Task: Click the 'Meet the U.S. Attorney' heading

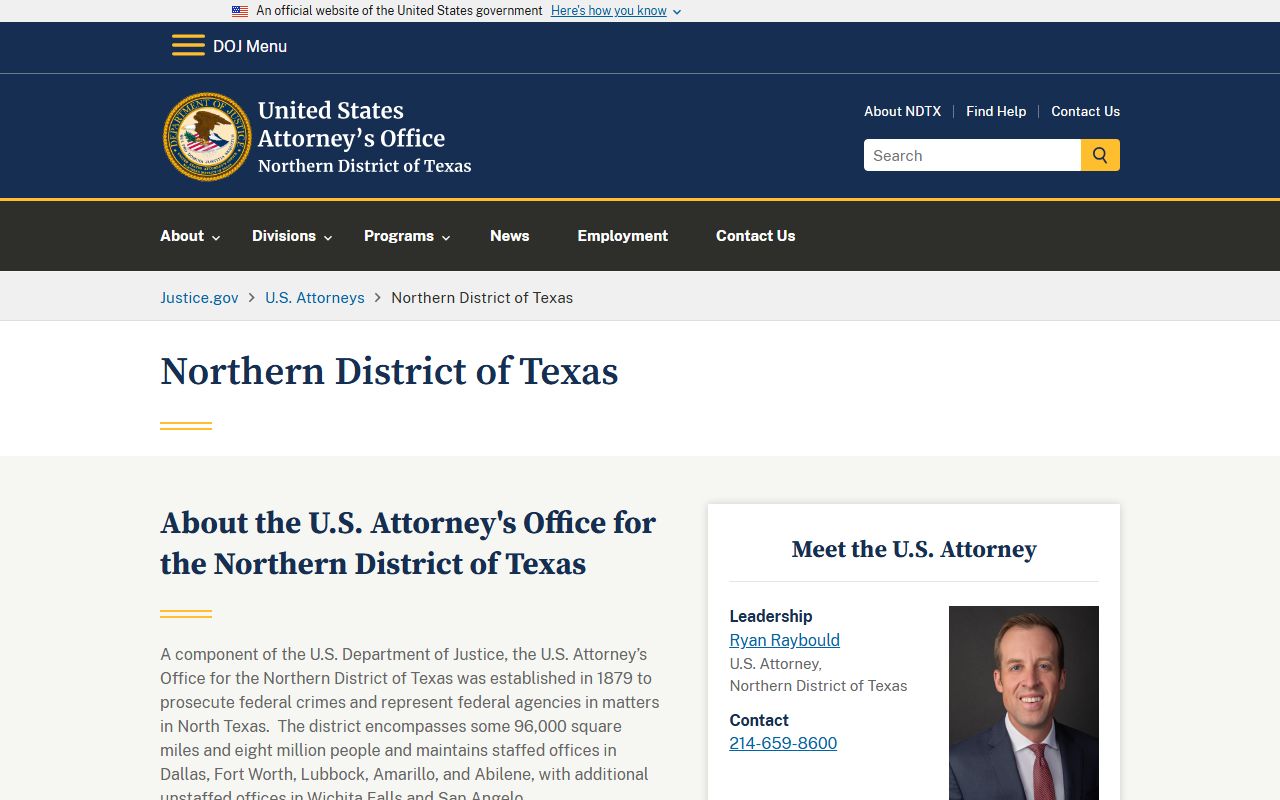Action: 914,549
